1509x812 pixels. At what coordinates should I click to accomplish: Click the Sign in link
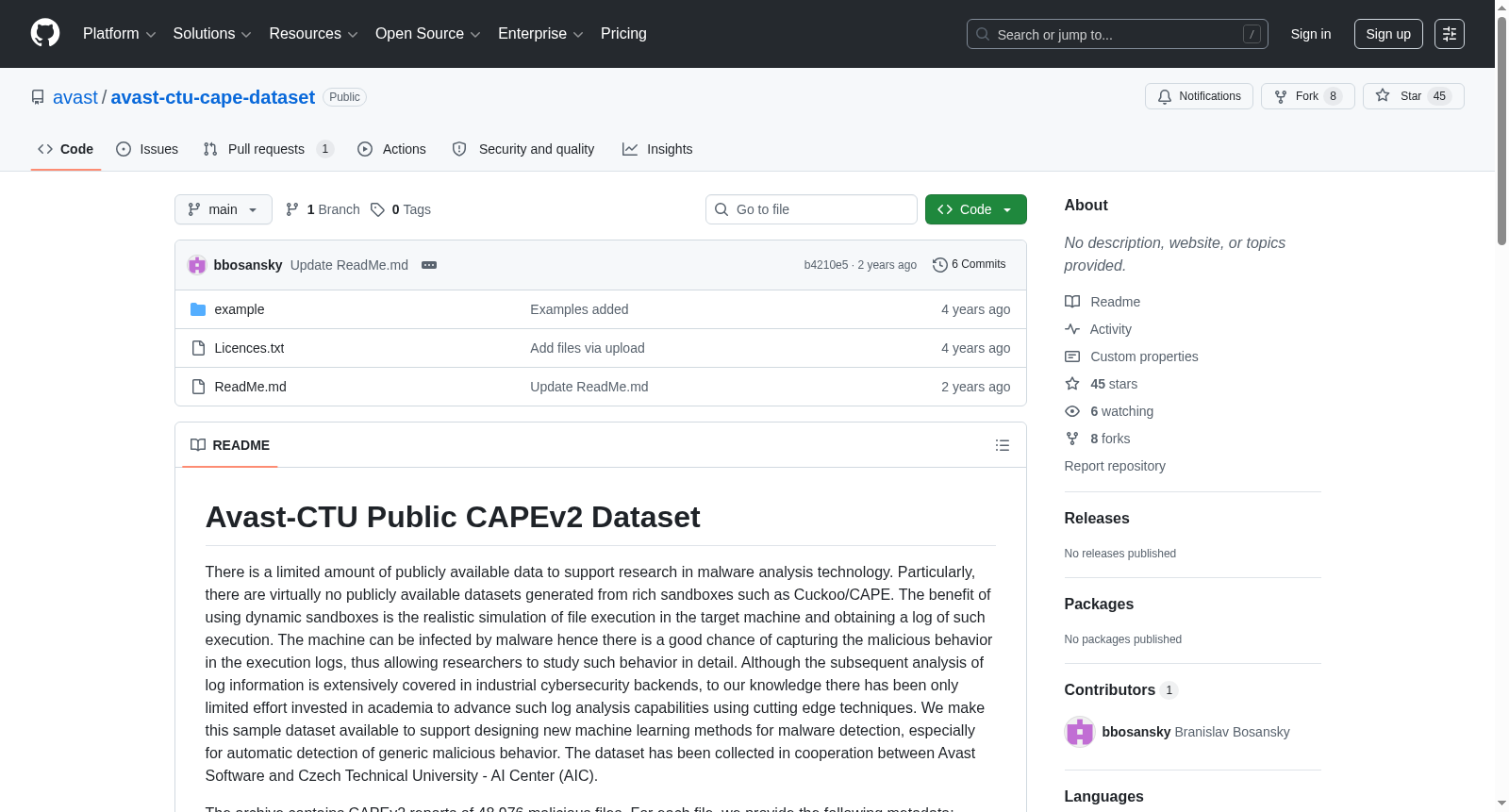[x=1311, y=34]
